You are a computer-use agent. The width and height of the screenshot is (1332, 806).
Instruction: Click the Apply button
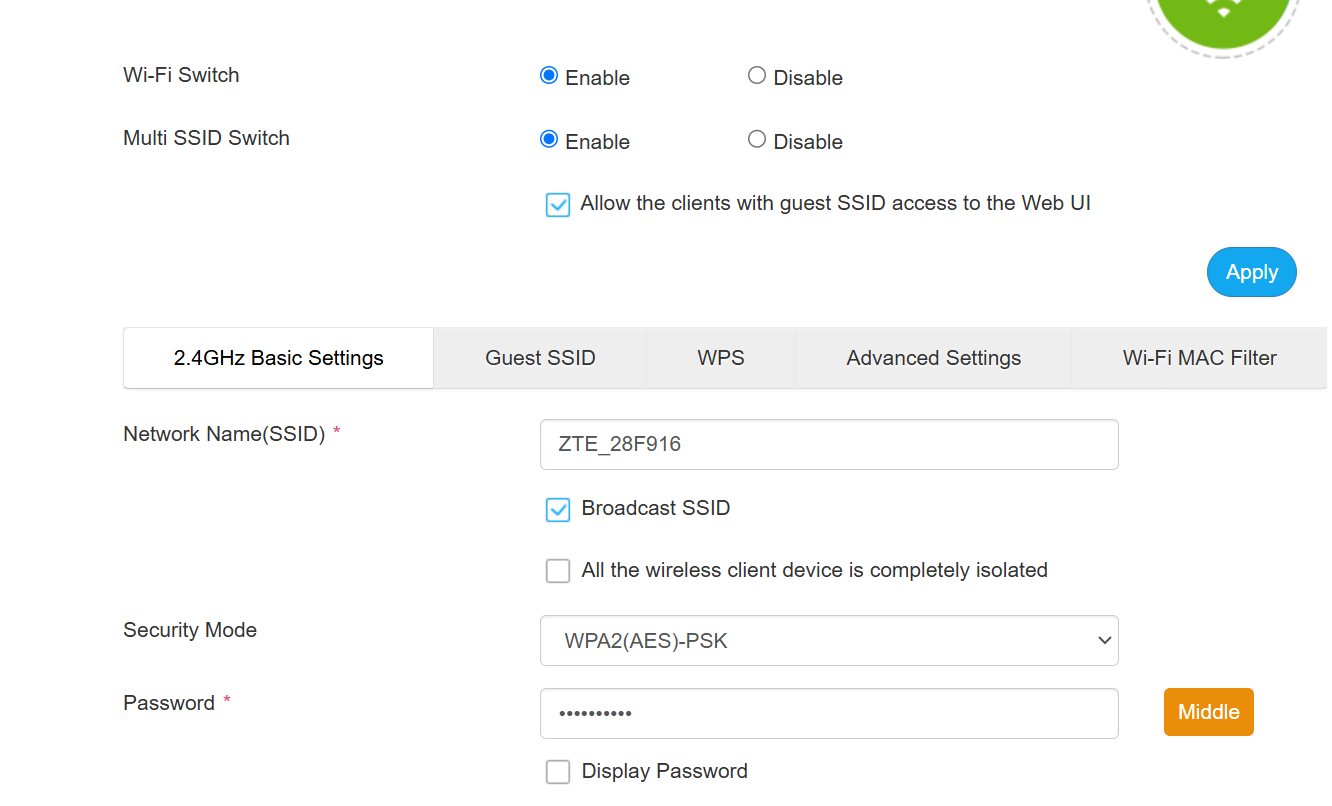(x=1252, y=272)
